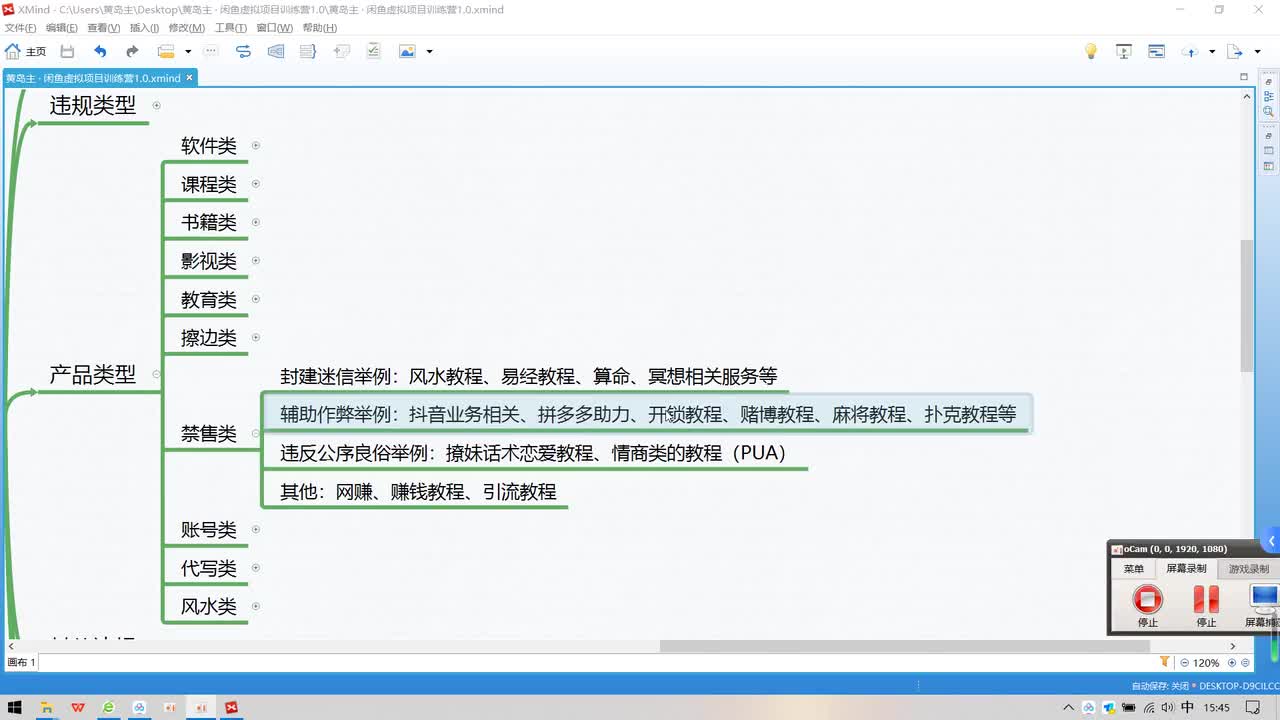Screen dimensions: 1280x720
Task: Zoom out with the minus button
Action: click(x=1185, y=662)
